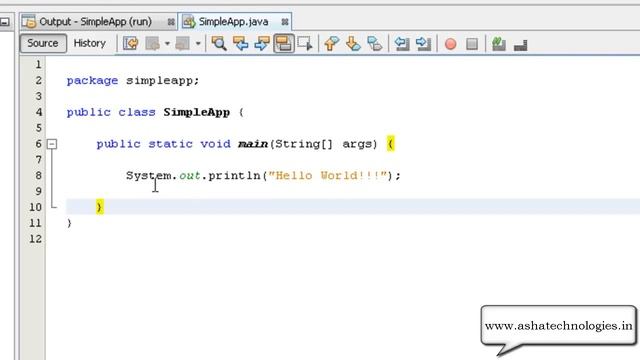Click the 'main' method name on line 6

[x=253, y=144]
